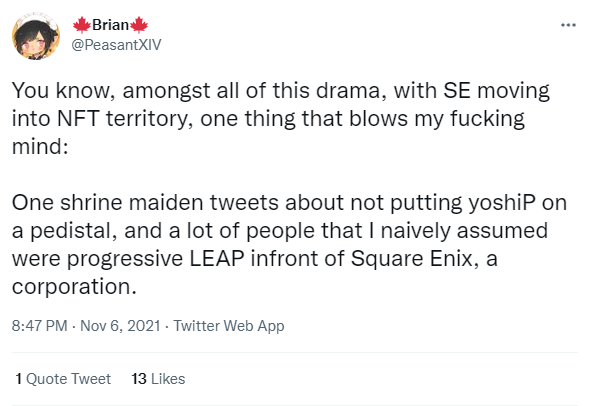Open the three-dot more options menu
The image size is (589, 406).
568,25
